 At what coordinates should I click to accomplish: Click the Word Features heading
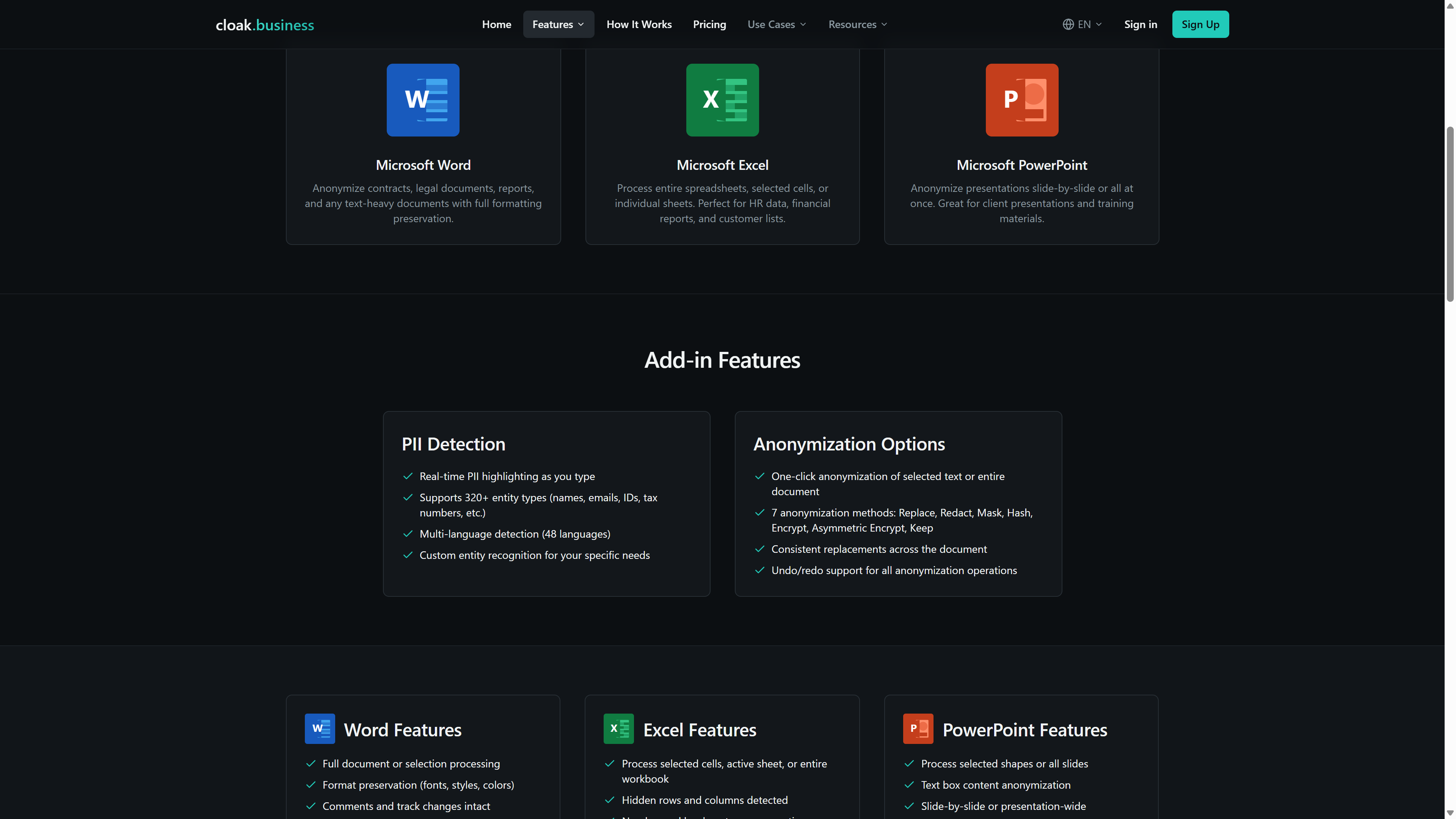[x=402, y=730]
